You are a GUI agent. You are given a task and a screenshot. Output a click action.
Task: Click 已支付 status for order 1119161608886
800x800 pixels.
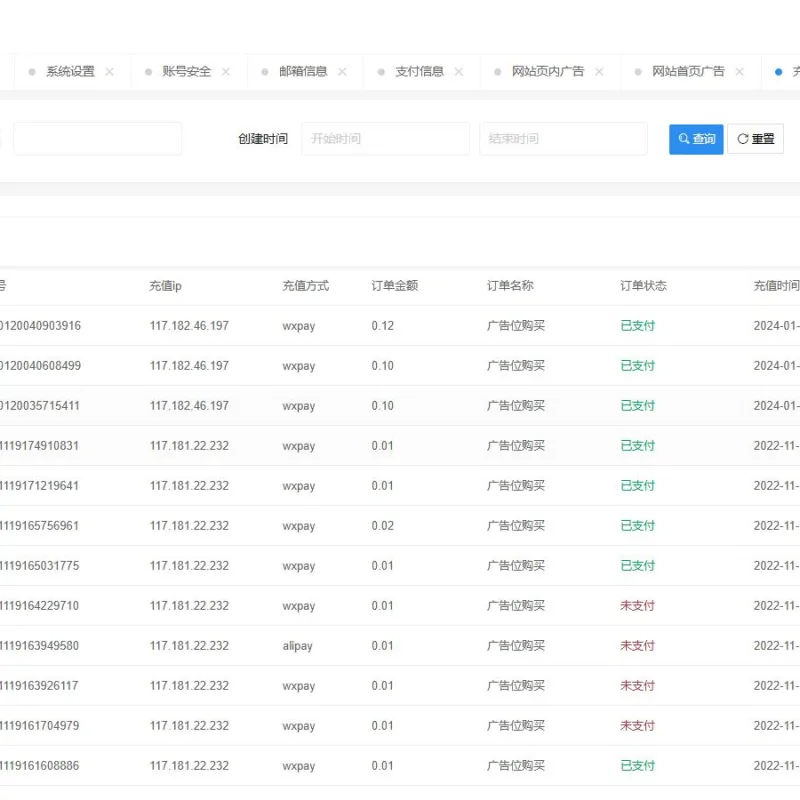[x=637, y=765]
